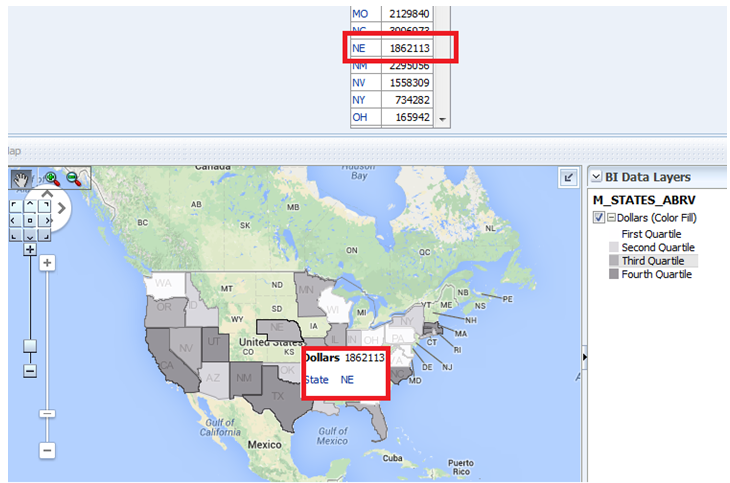Click the shaded Texas (TX) state on map
Viewport: 730px width, 483px height.
pos(277,396)
